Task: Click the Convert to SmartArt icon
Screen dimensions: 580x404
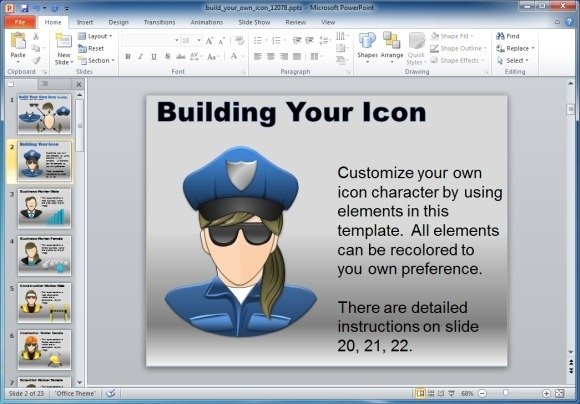Action: 340,60
